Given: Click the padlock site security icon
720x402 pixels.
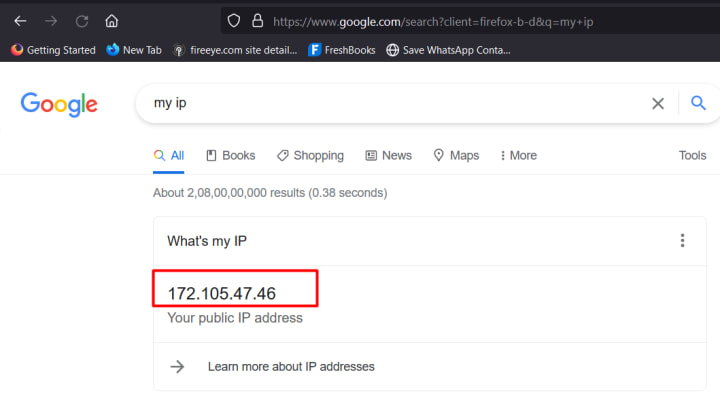Looking at the screenshot, I should pyautogui.click(x=258, y=21).
